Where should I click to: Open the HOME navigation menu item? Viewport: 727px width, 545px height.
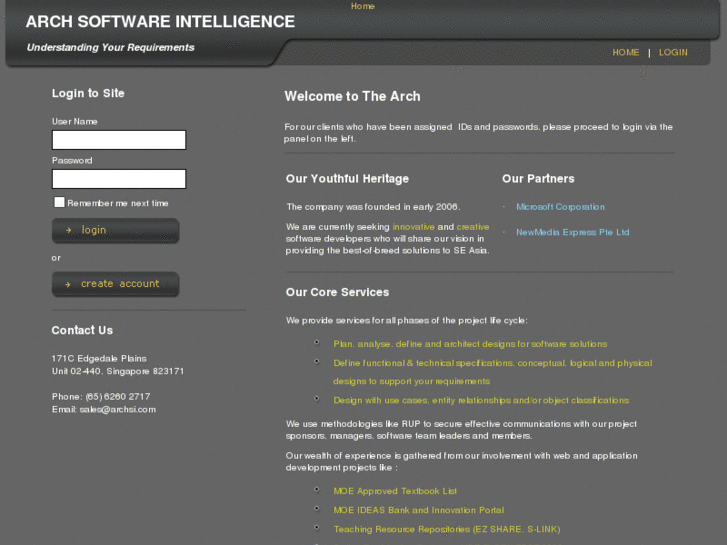pyautogui.click(x=625, y=52)
